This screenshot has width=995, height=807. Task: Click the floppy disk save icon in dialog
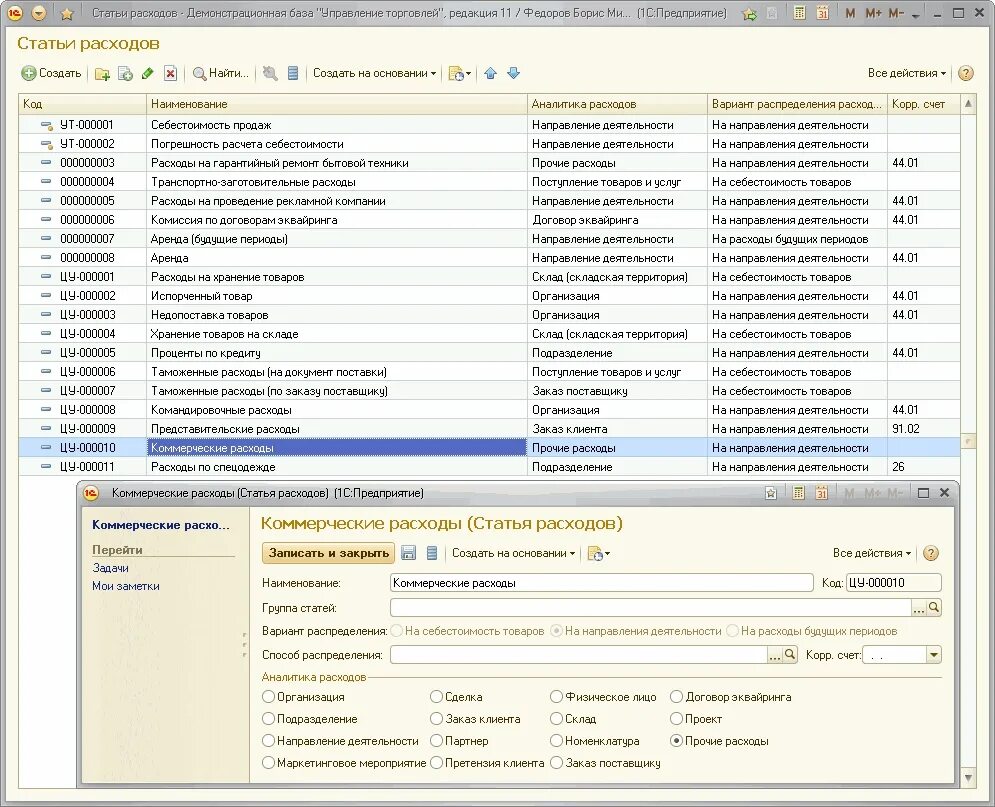point(409,553)
